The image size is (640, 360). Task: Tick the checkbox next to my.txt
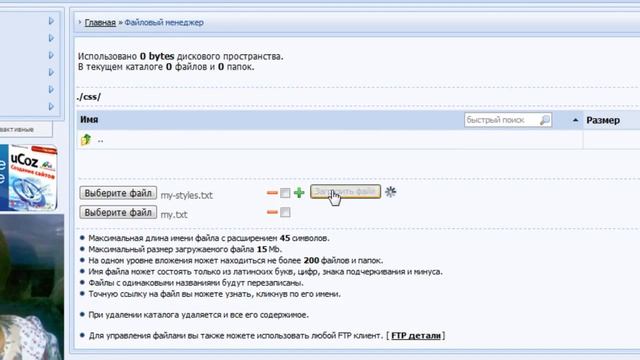tap(285, 212)
